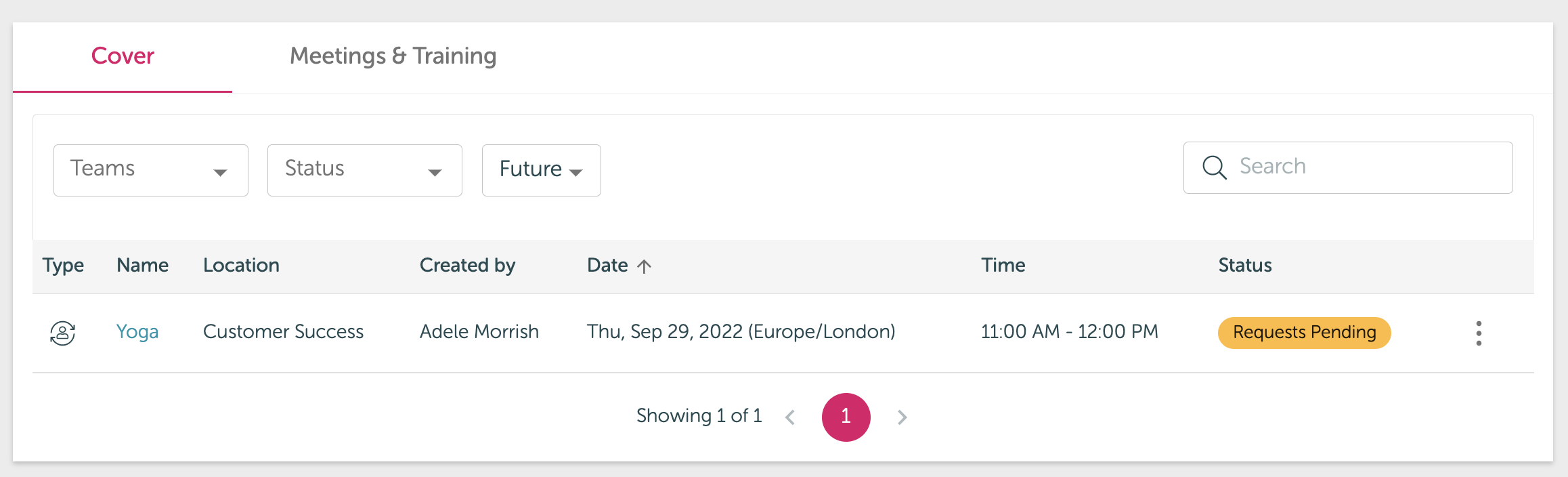Focus the Search input field
The image size is (1568, 477).
point(1348,167)
